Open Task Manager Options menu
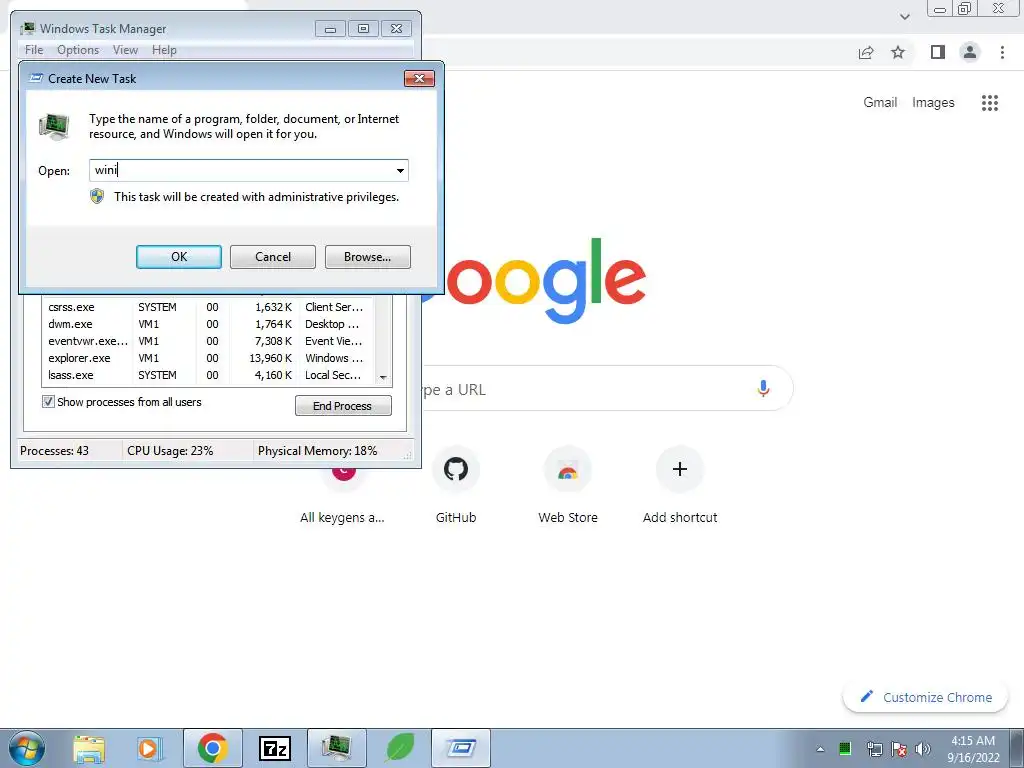The width and height of the screenshot is (1024, 768). coord(78,50)
